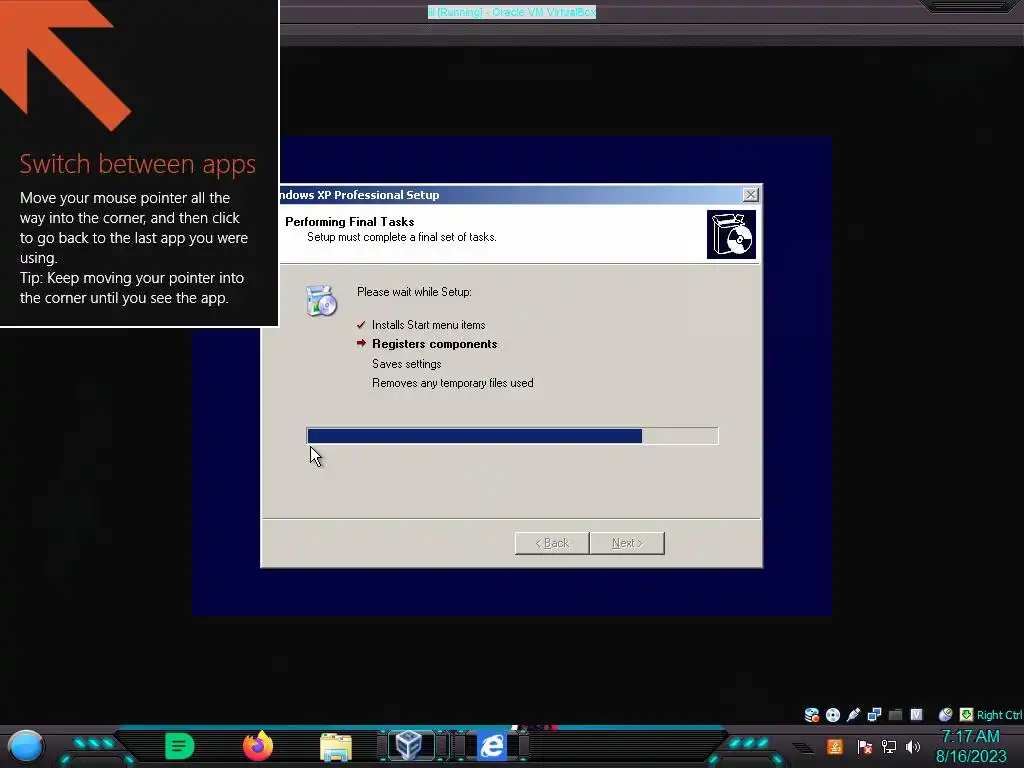Image resolution: width=1024 pixels, height=768 pixels.
Task: Open Firefox from the taskbar
Action: pyautogui.click(x=258, y=746)
